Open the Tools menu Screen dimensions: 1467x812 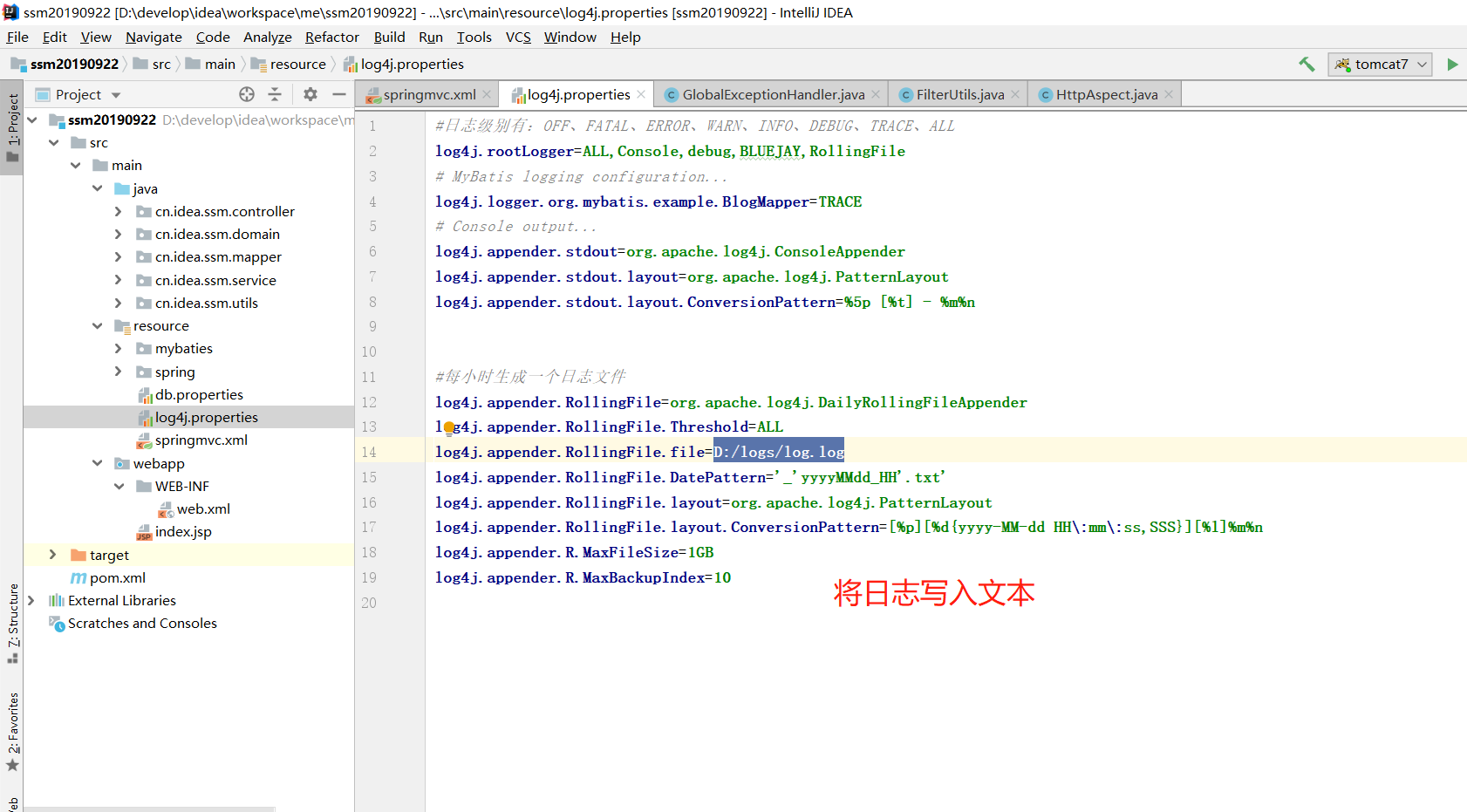click(474, 37)
